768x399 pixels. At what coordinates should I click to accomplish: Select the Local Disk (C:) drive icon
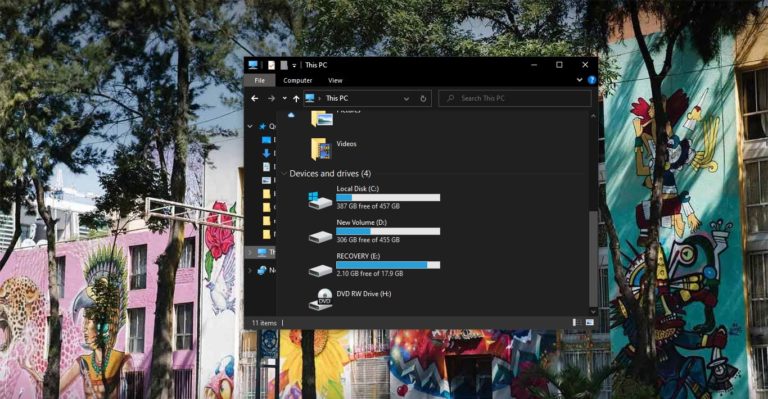coord(320,200)
